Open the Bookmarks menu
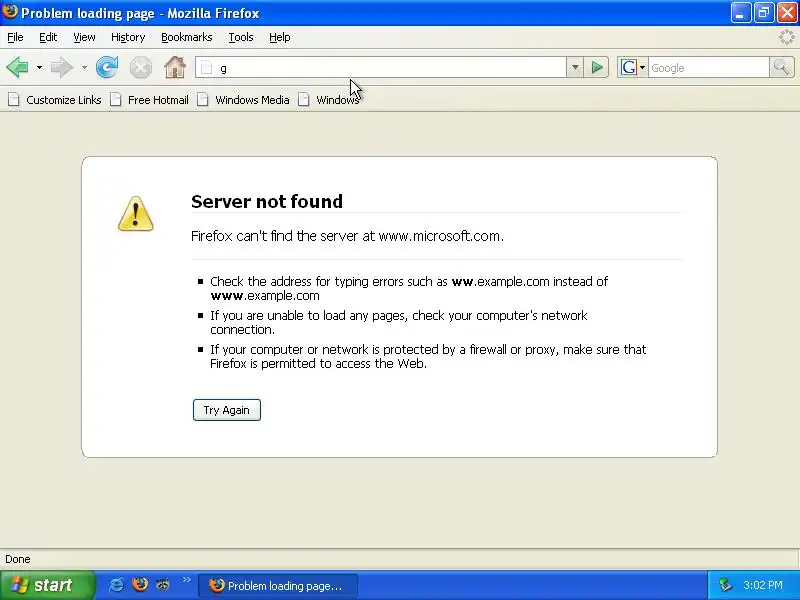The height and width of the screenshot is (600, 800). [x=187, y=37]
